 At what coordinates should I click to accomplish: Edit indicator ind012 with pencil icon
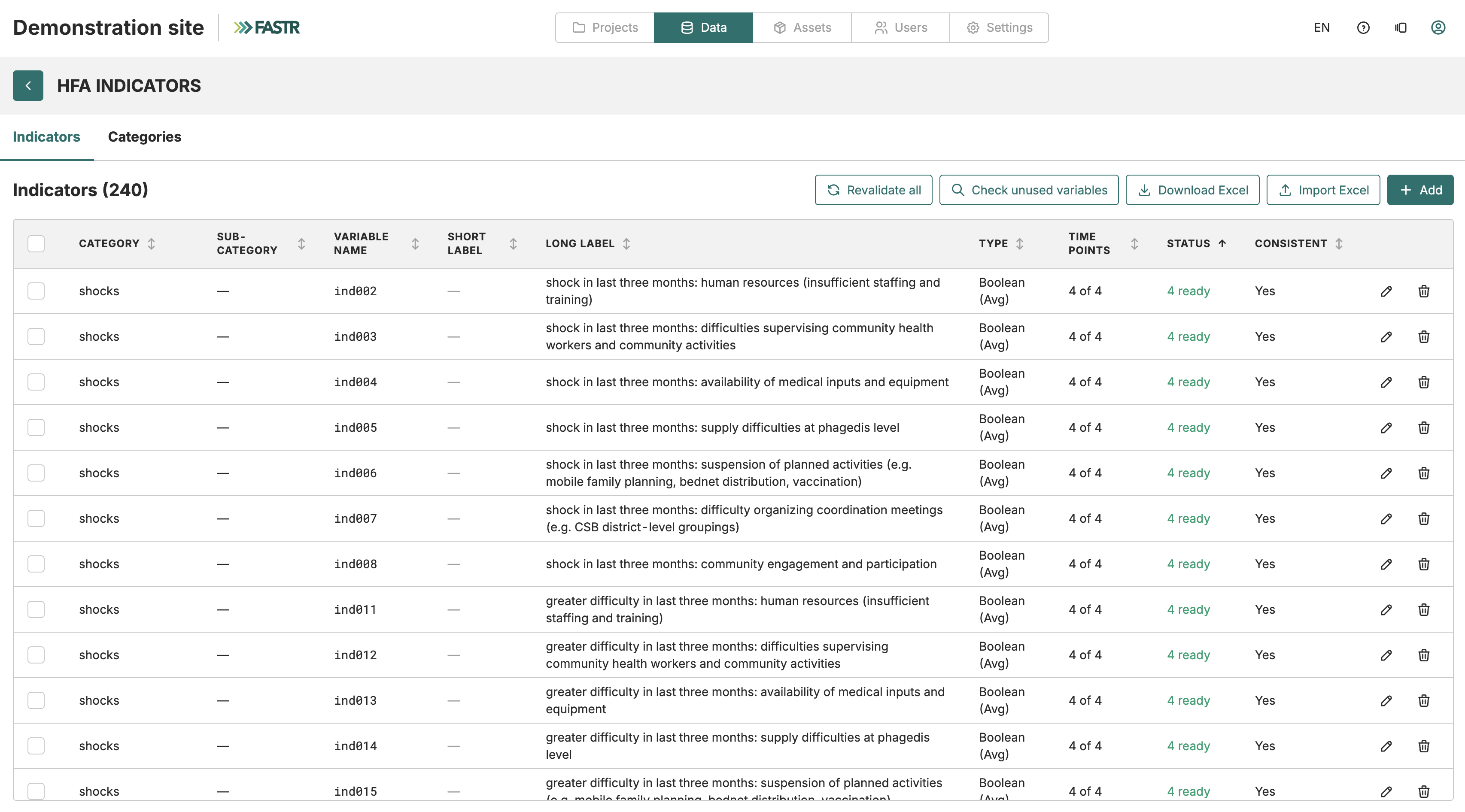[1386, 655]
